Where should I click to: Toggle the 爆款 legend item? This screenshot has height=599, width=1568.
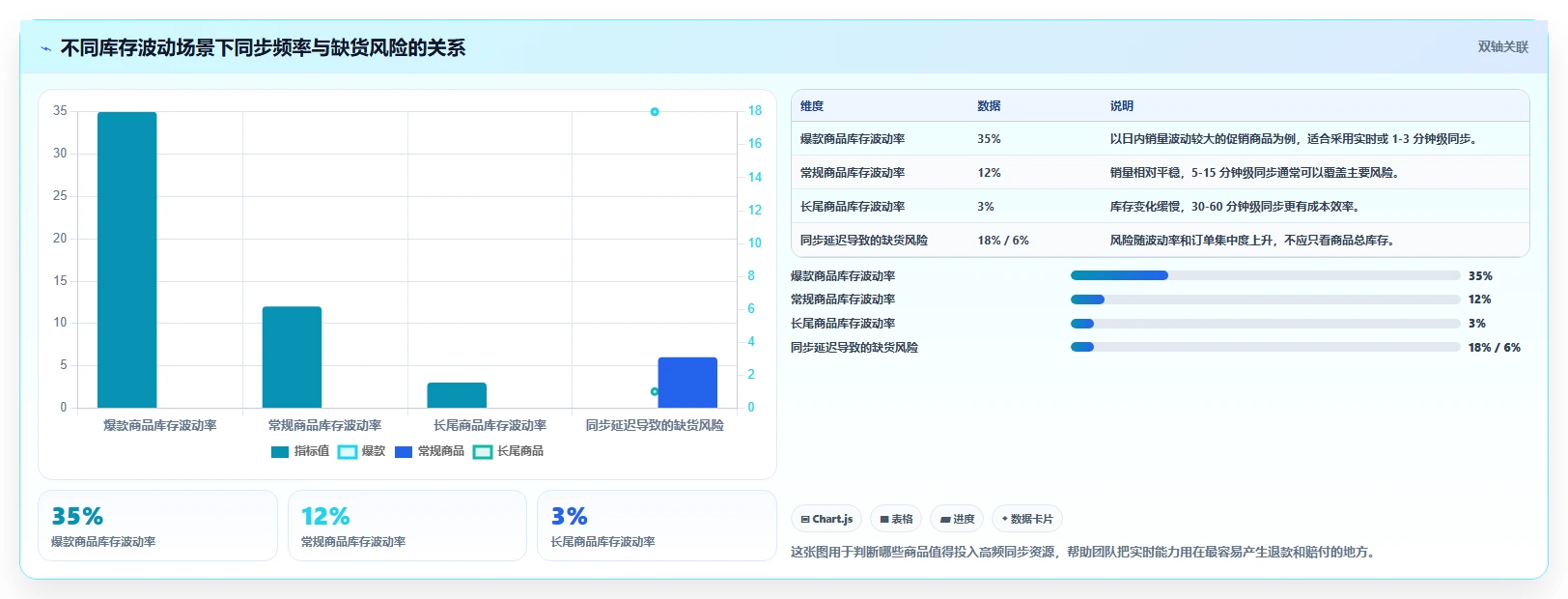pos(362,451)
